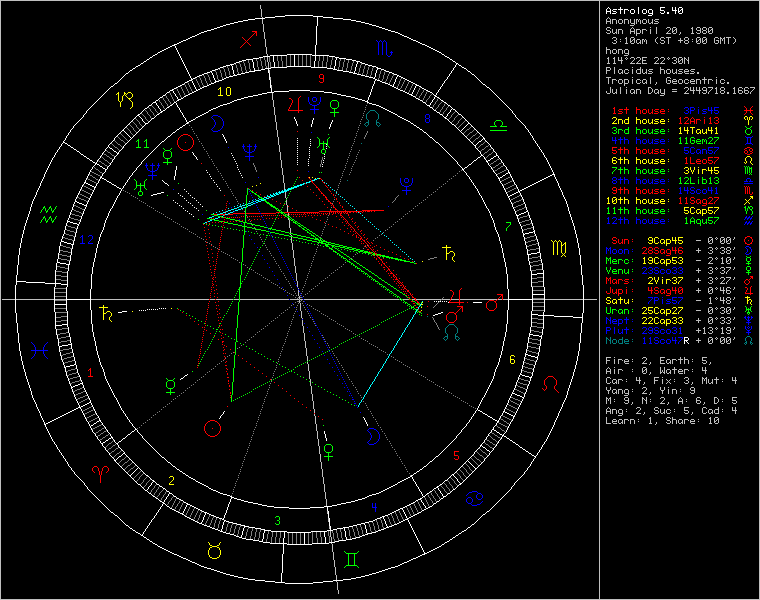Select the Fire and Earth element summary line
Viewport: 760px width, 600px height.
(655, 359)
